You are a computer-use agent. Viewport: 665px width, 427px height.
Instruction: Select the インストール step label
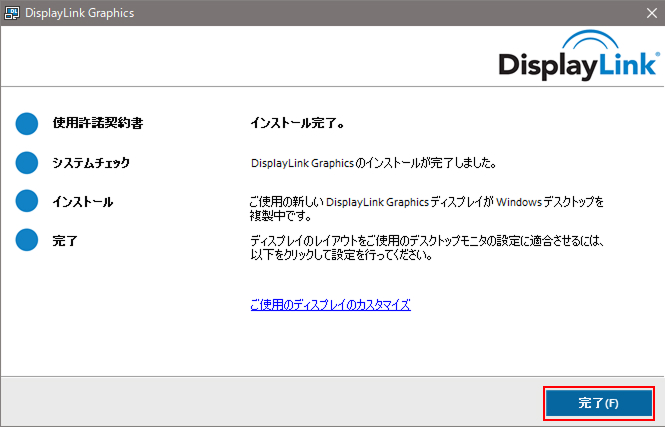82,201
